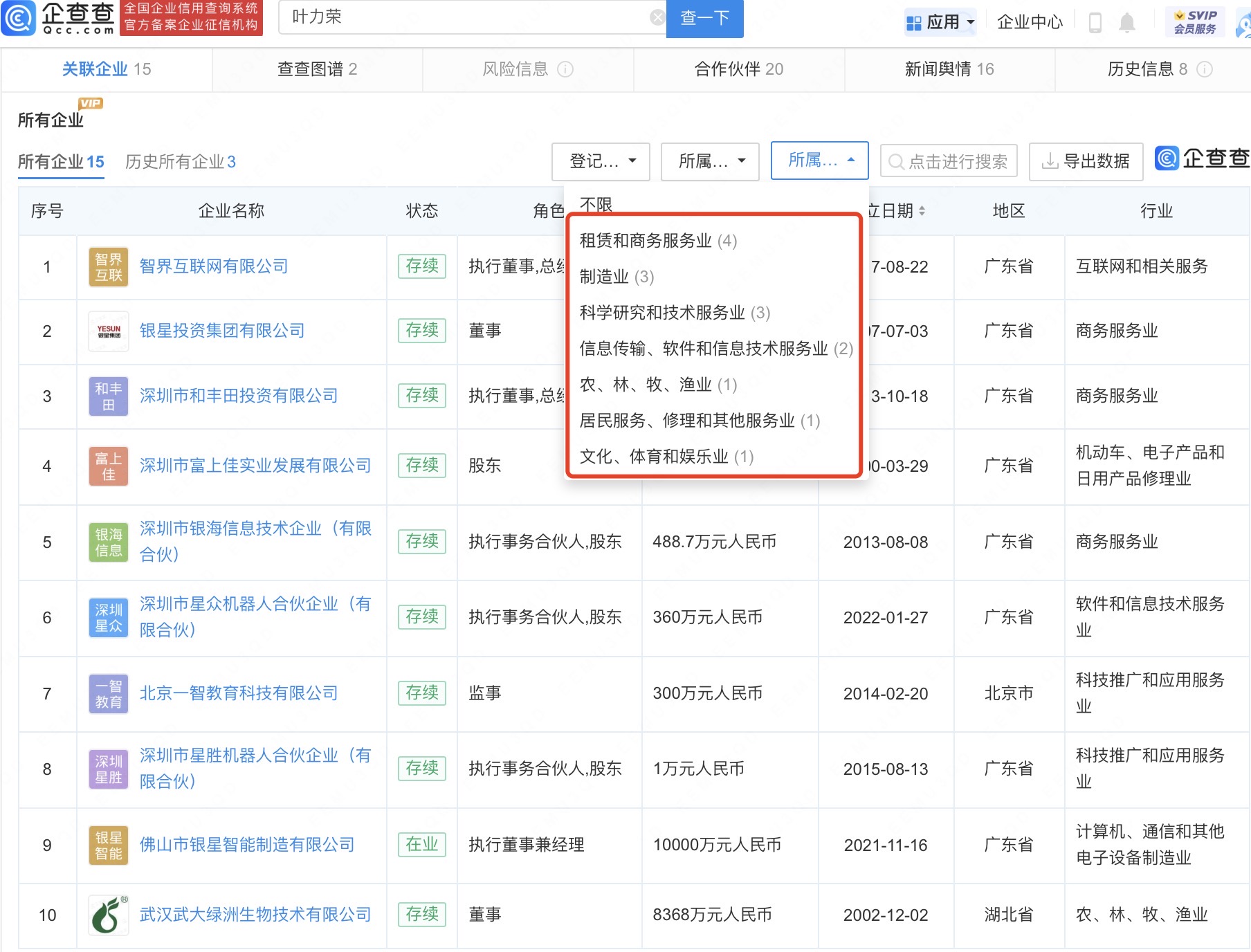Image resolution: width=1251 pixels, height=952 pixels.
Task: Open the 富上佳 company logo
Action: (109, 466)
